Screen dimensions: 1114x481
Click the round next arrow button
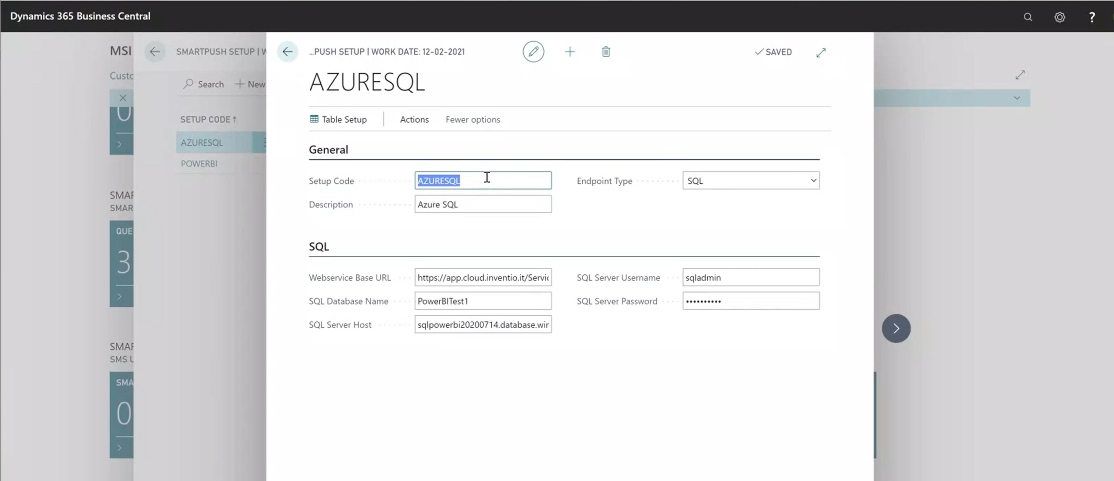pyautogui.click(x=896, y=328)
